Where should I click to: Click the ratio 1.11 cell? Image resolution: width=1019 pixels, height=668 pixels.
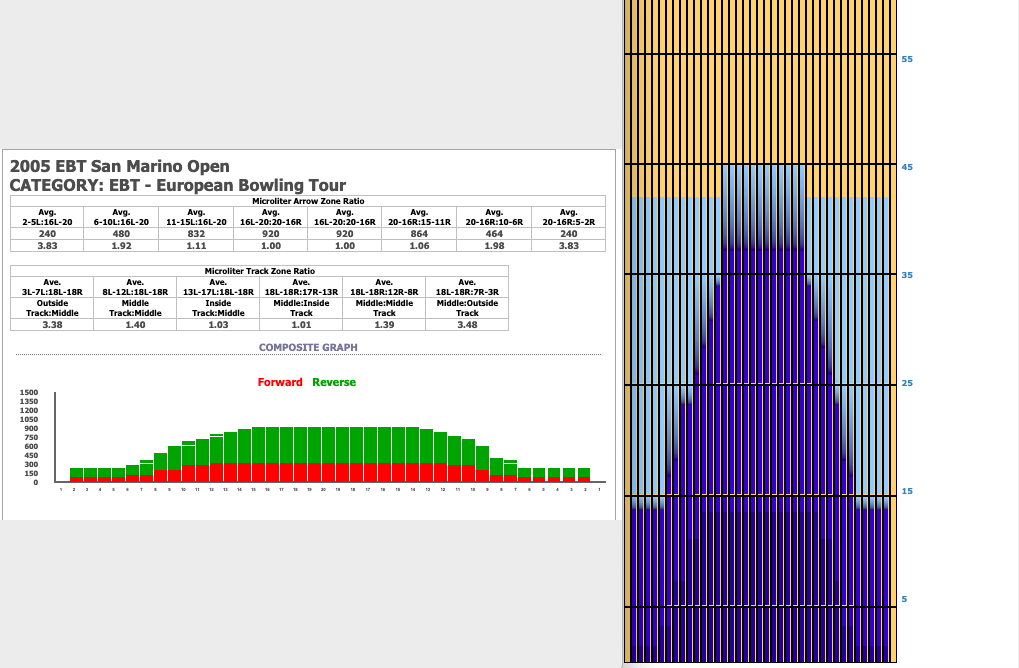[x=196, y=246]
